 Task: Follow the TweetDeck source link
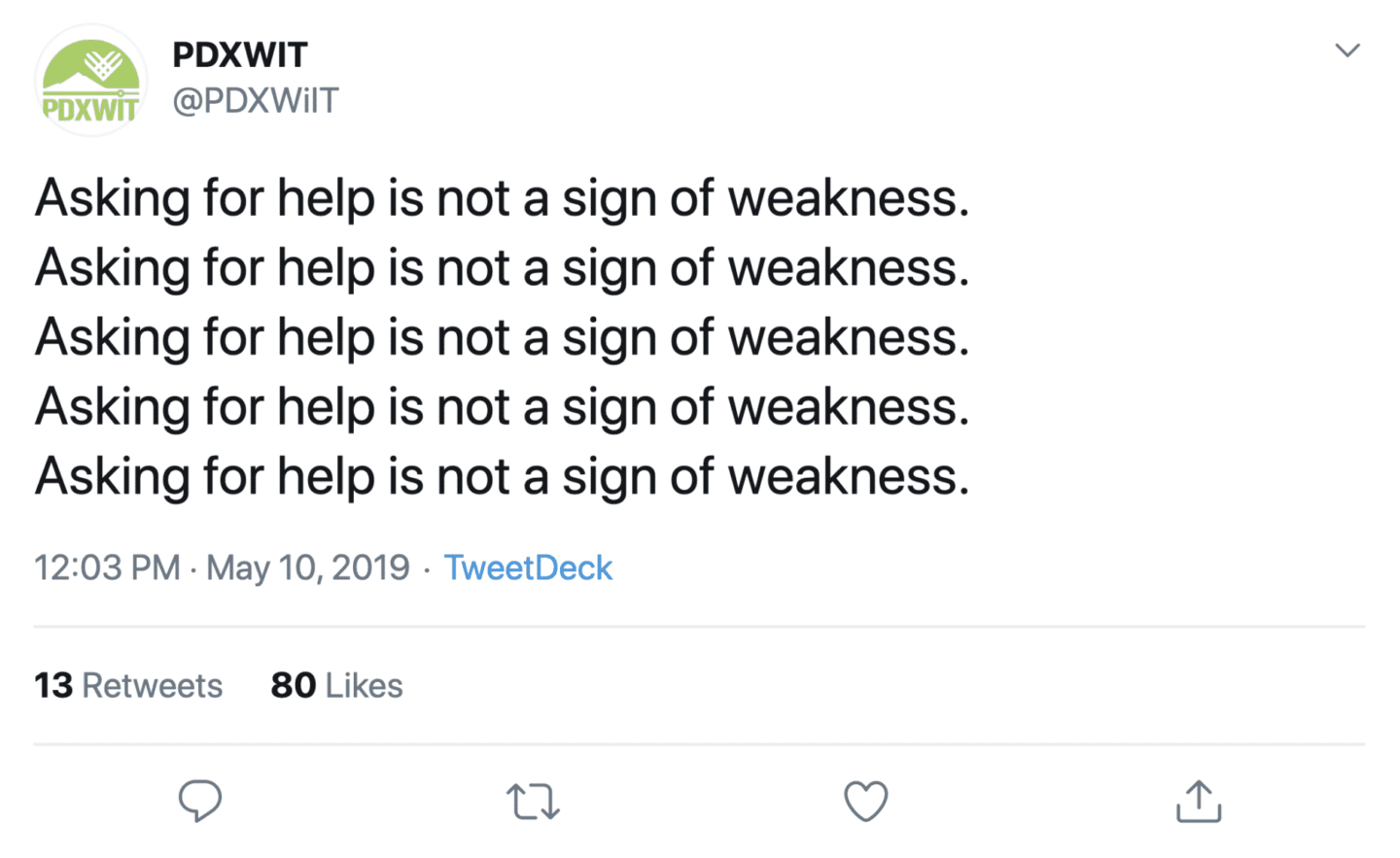tap(528, 567)
